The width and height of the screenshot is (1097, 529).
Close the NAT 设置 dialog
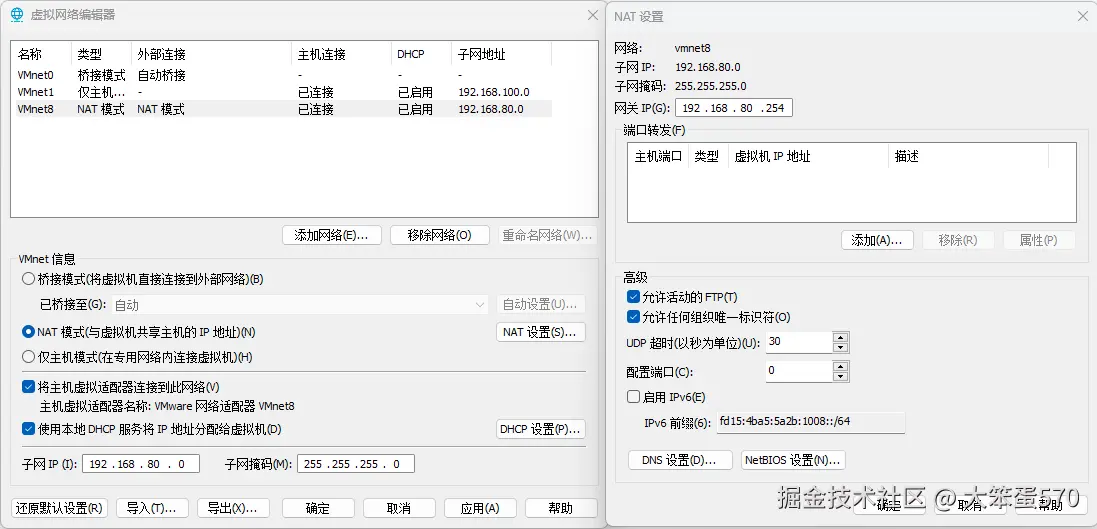tap(1082, 16)
